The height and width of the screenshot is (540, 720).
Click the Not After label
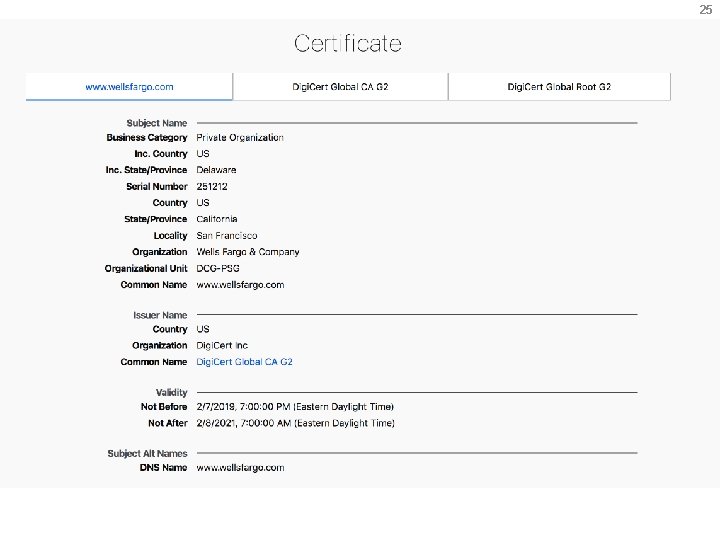(x=168, y=423)
